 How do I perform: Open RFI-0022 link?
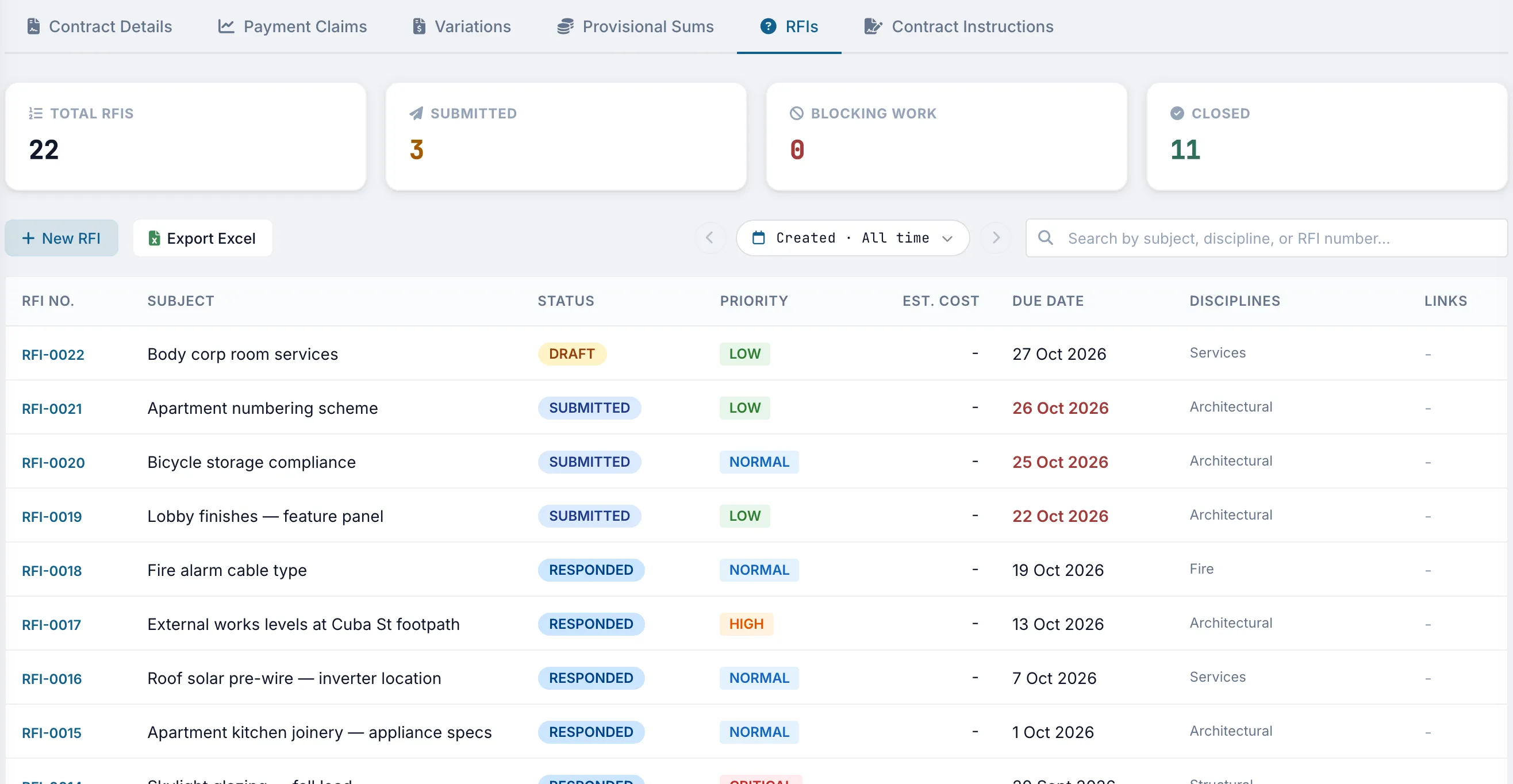tap(53, 354)
